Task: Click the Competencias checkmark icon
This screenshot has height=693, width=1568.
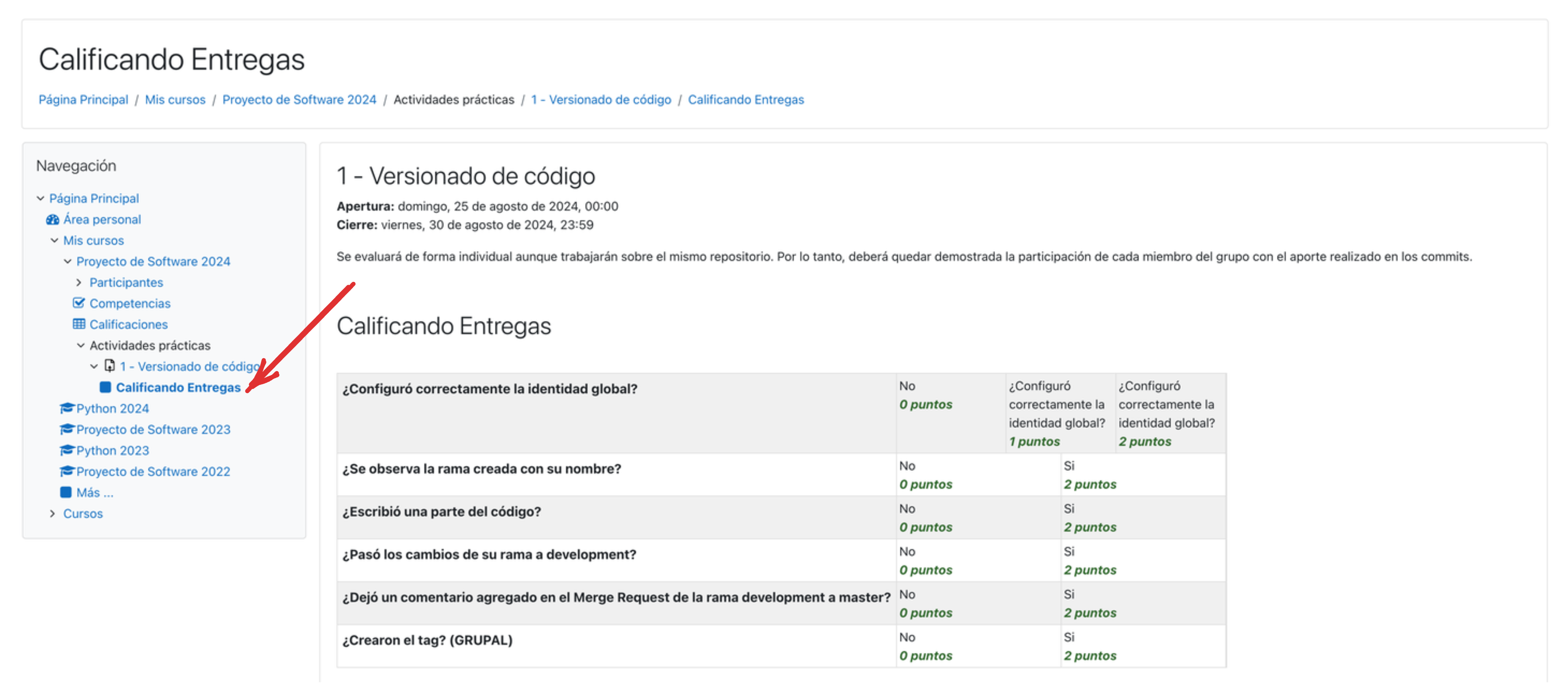Action: pos(79,303)
